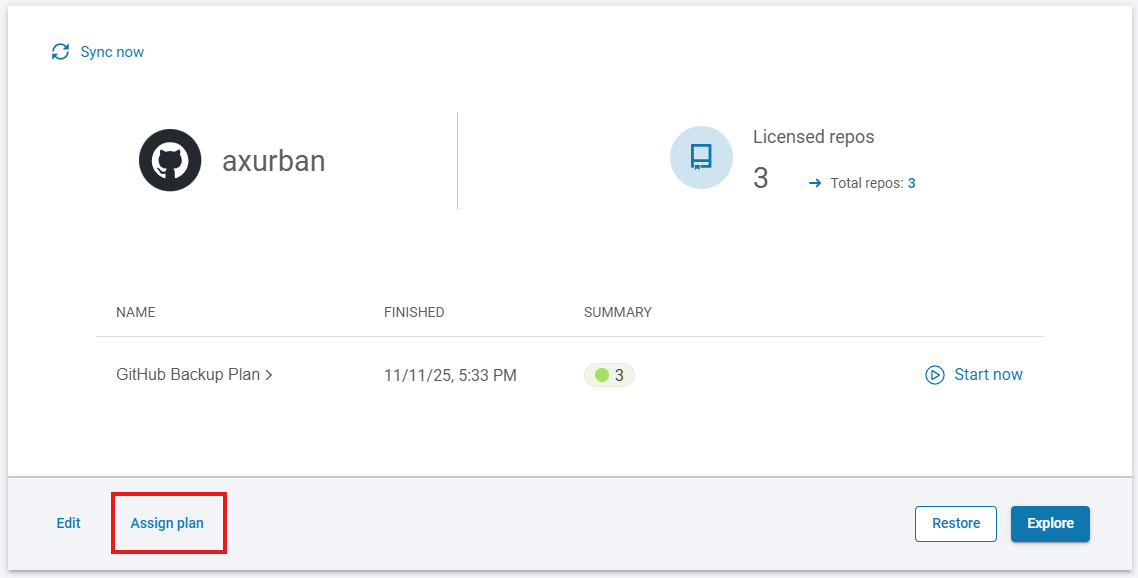Image resolution: width=1138 pixels, height=578 pixels.
Task: Click the SUMMARY column header
Action: [618, 312]
